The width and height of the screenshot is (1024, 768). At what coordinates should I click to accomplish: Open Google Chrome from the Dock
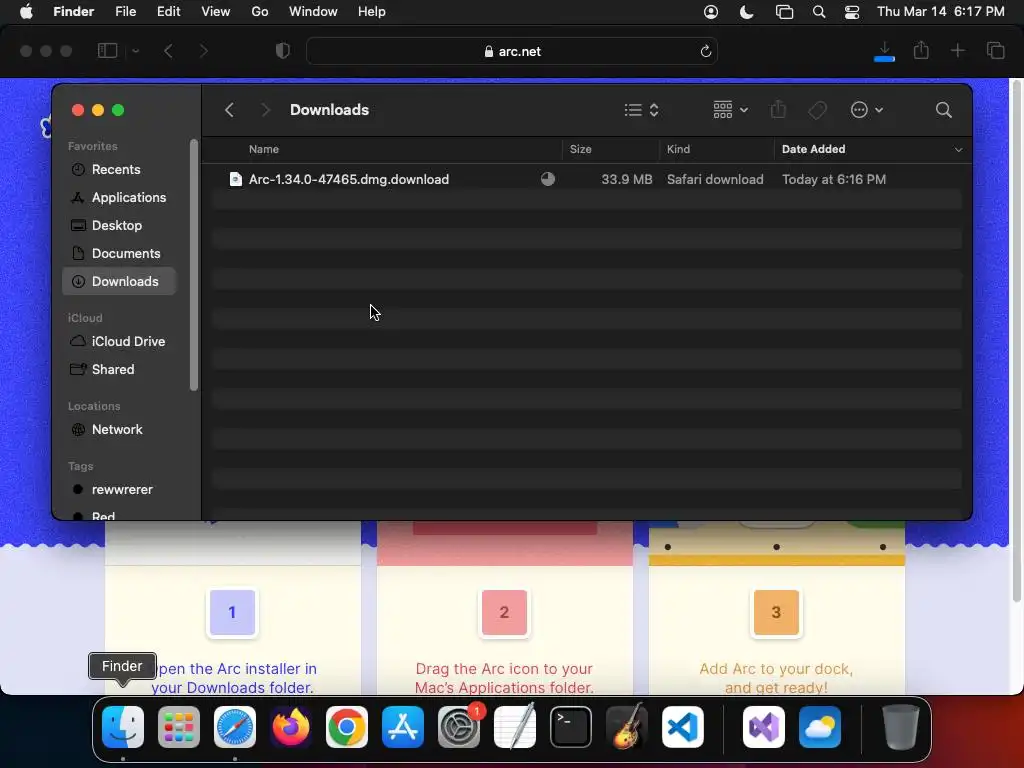pyautogui.click(x=347, y=727)
